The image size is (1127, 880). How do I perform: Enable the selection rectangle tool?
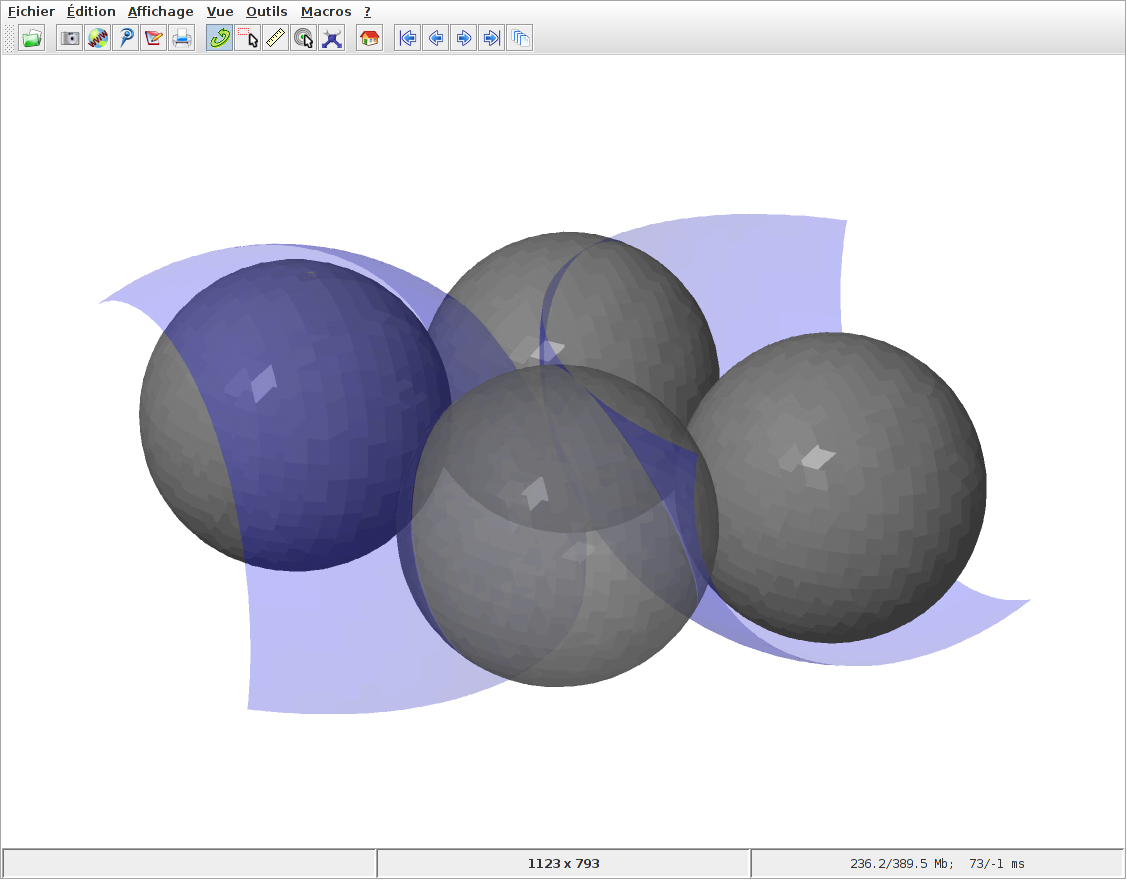(x=247, y=39)
